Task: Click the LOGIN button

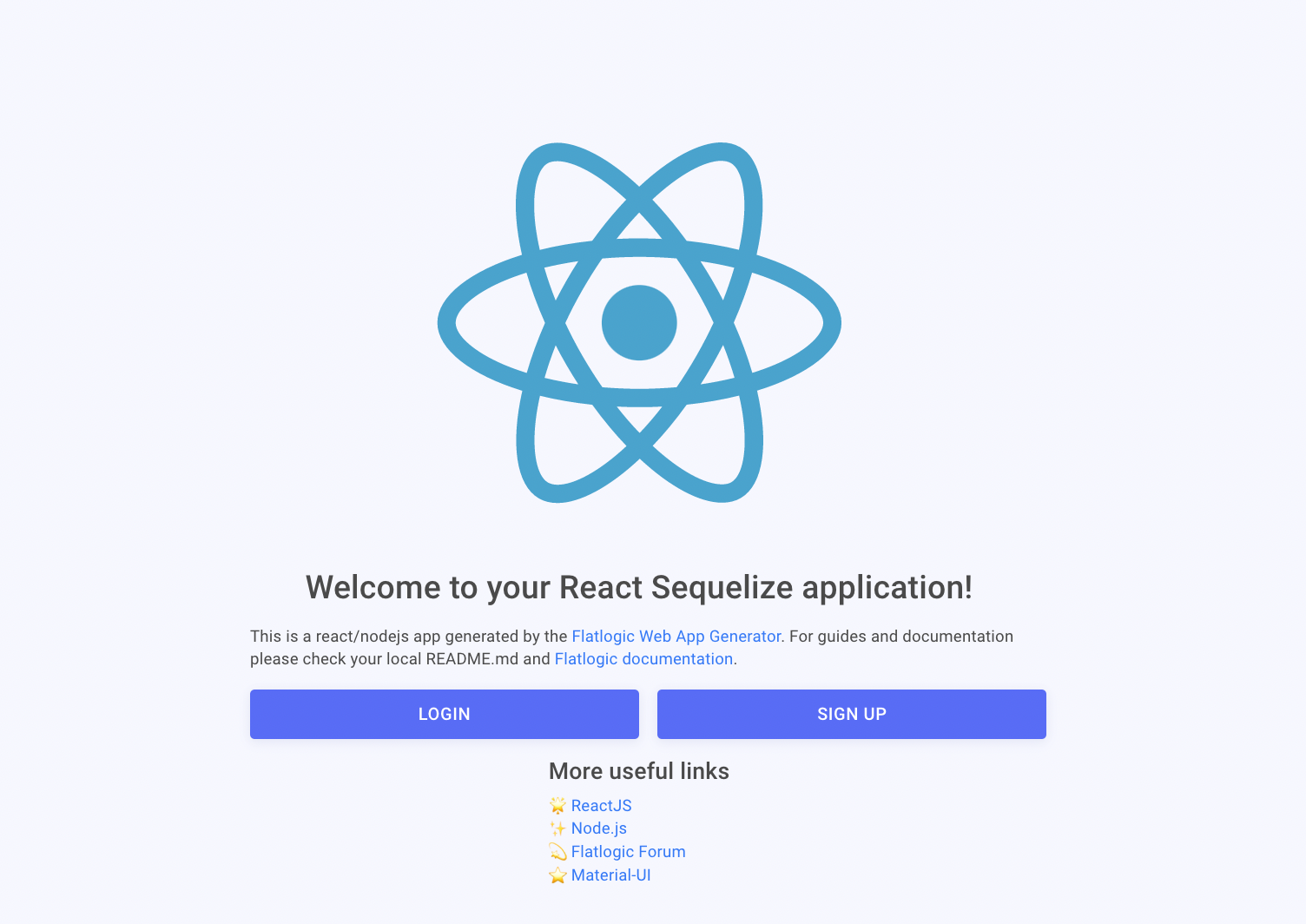Action: pos(444,714)
